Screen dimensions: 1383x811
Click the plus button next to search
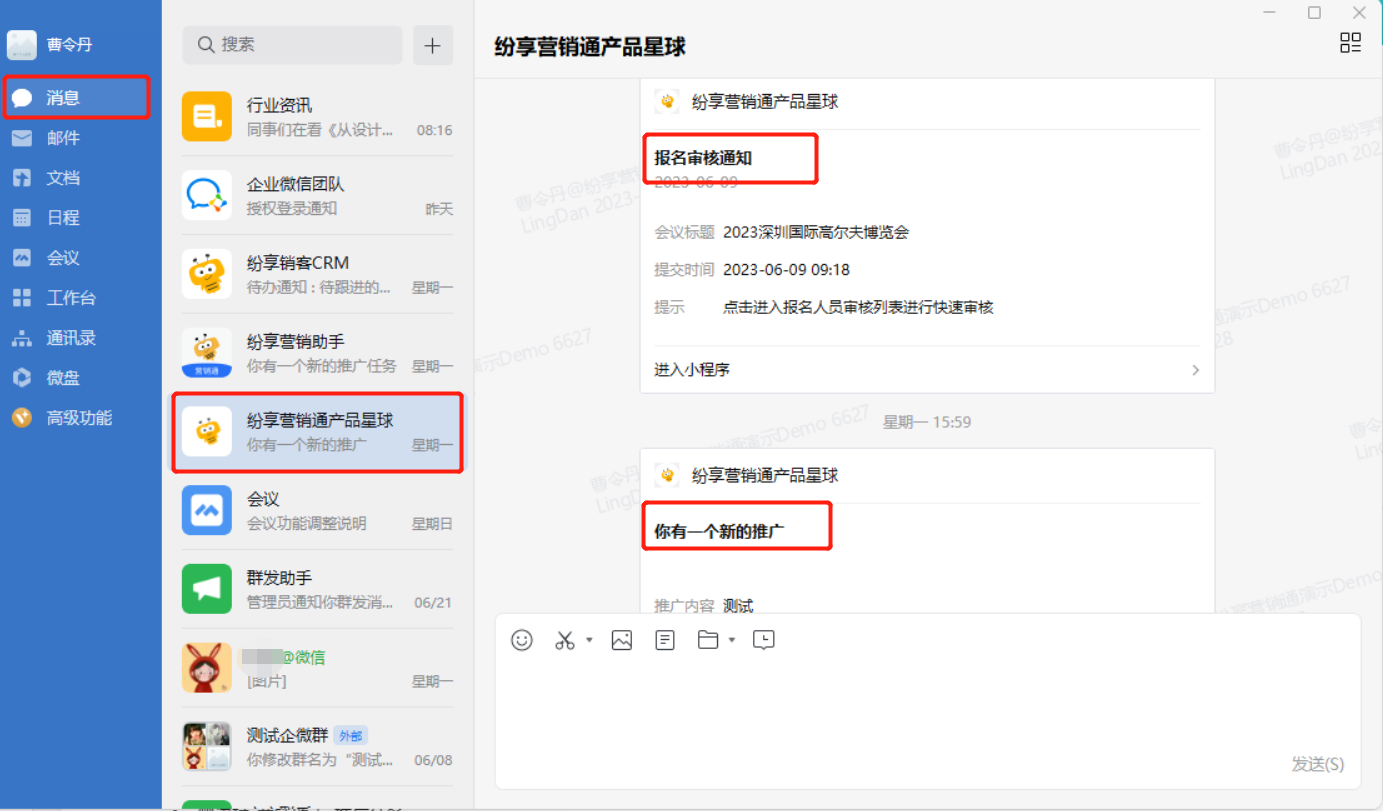point(432,45)
